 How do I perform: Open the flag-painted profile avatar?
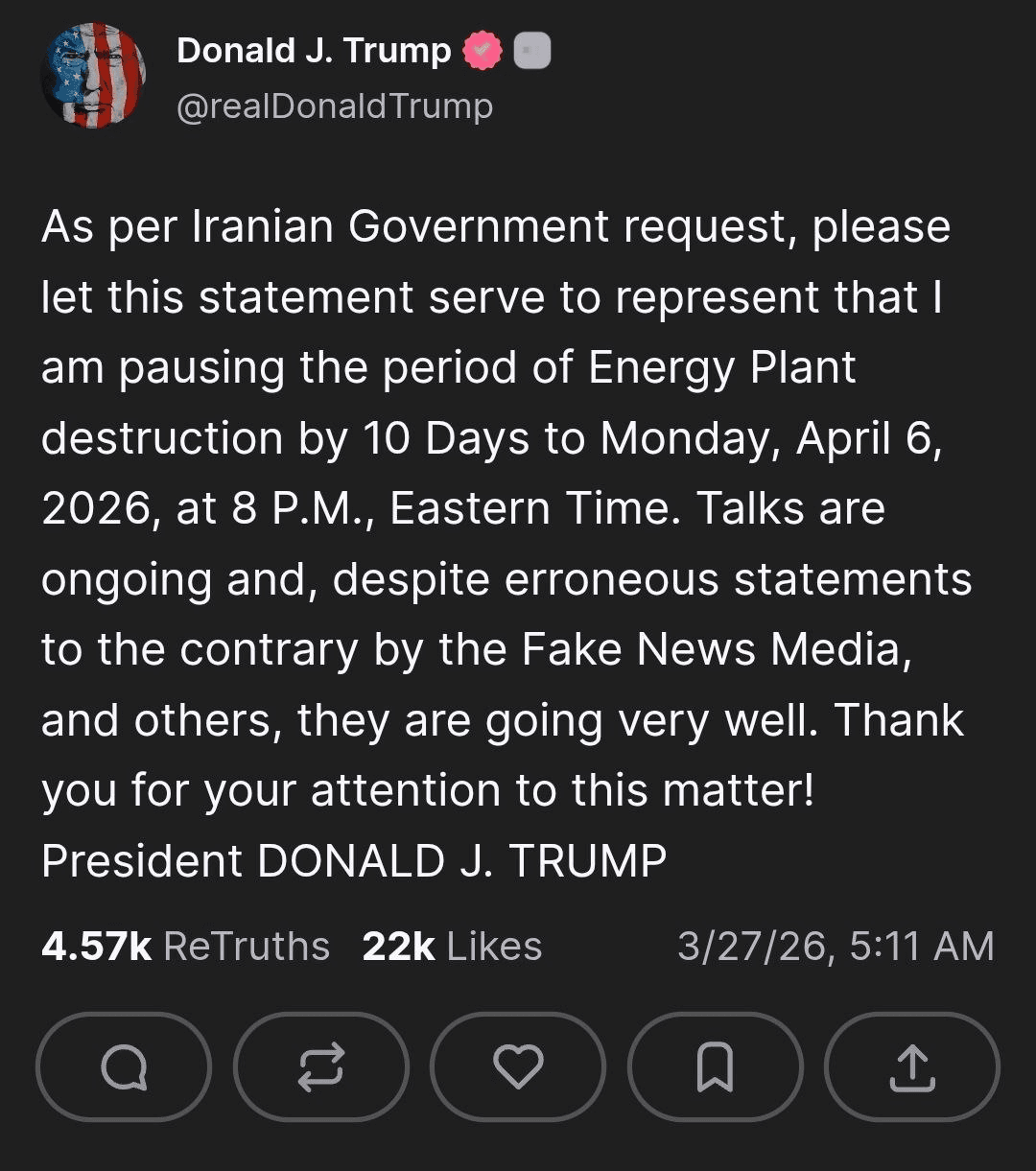click(93, 77)
